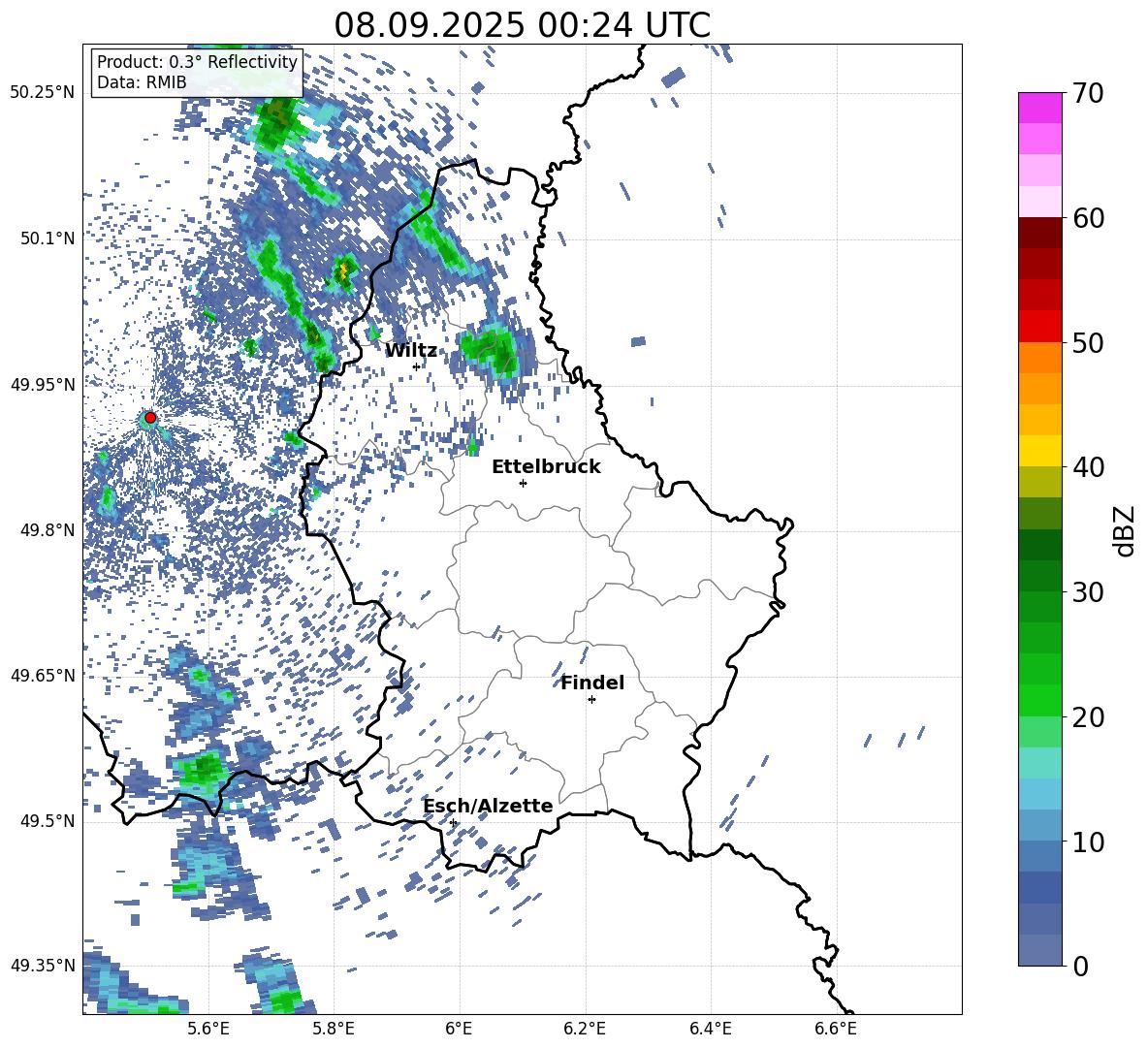Click the colorbar tick label 20
The width and height of the screenshot is (1148, 1048).
point(1088,716)
